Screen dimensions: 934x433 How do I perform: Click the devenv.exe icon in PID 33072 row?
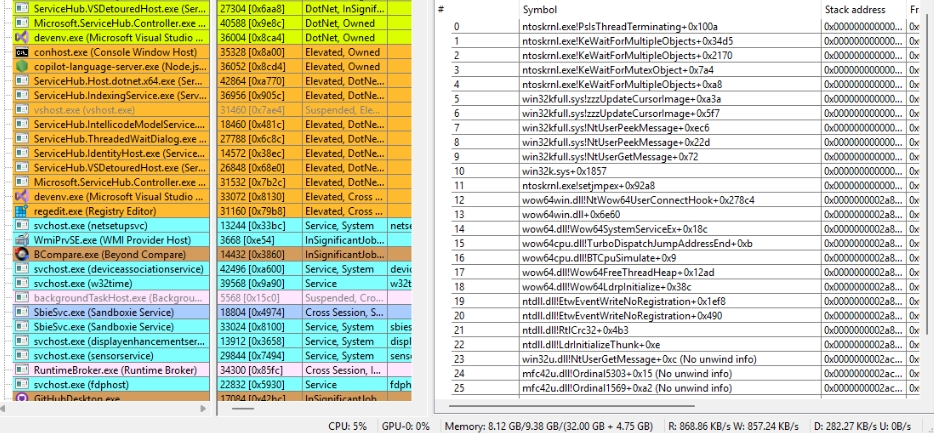point(22,197)
